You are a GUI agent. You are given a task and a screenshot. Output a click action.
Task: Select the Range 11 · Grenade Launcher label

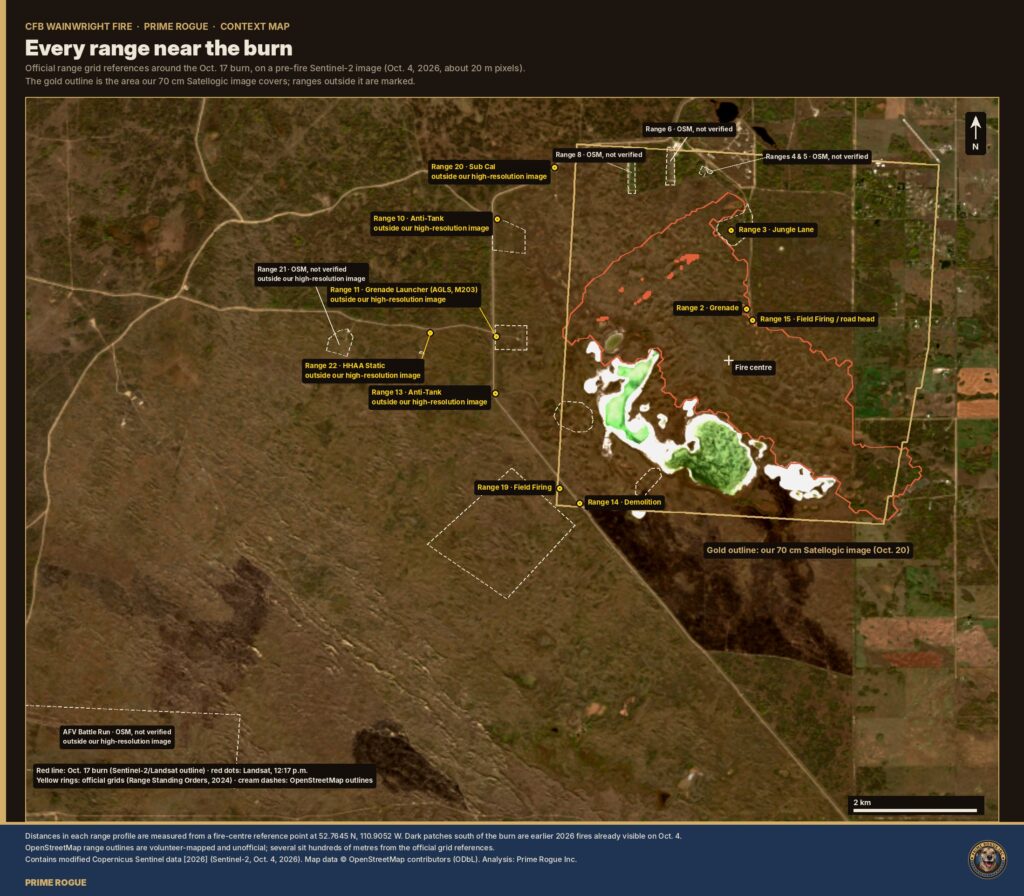click(x=404, y=295)
